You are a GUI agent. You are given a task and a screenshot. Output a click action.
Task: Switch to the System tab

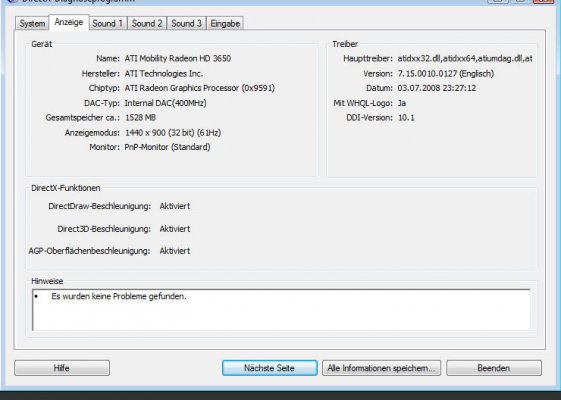32,24
